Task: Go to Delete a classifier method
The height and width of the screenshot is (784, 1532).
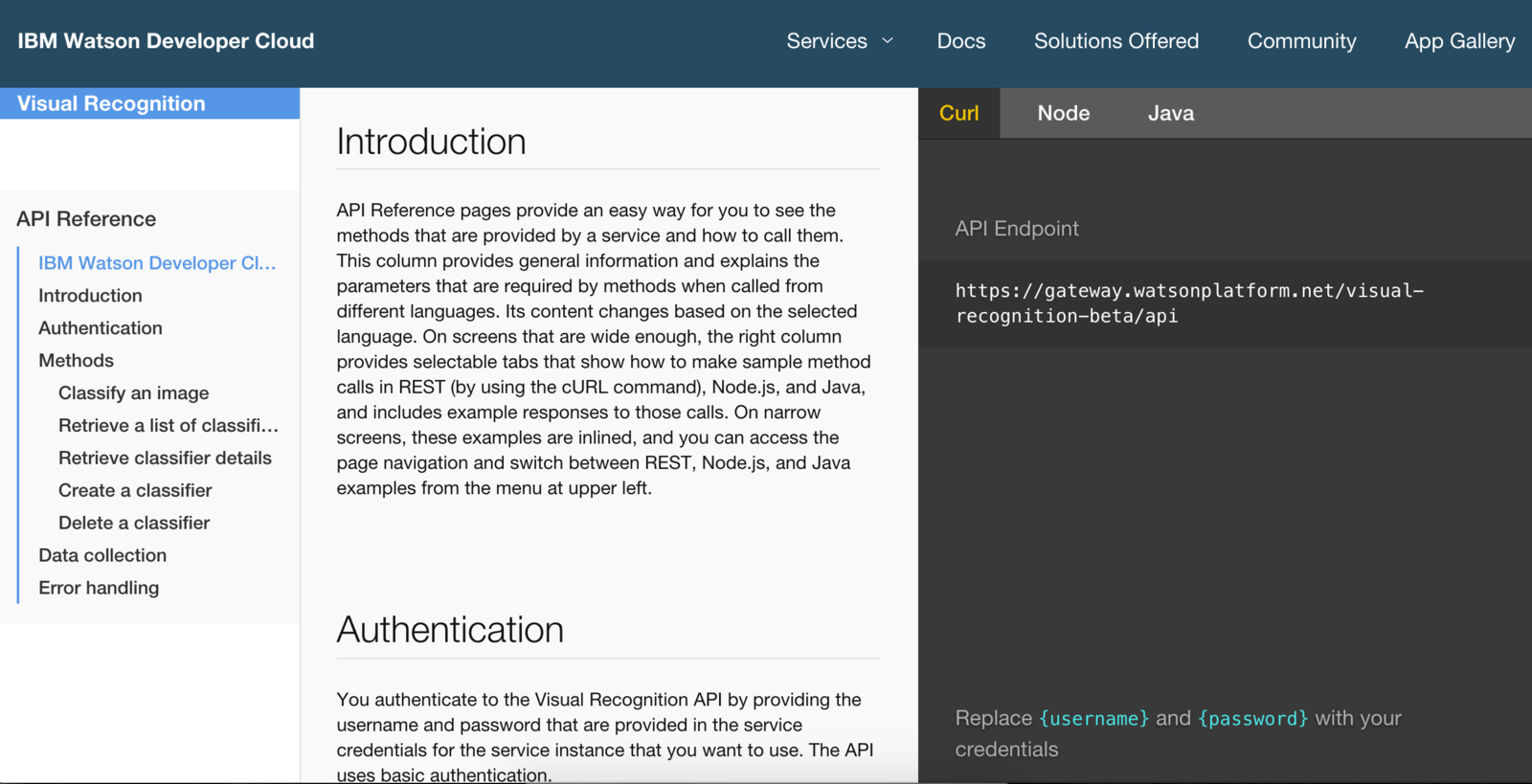Action: coord(134,523)
